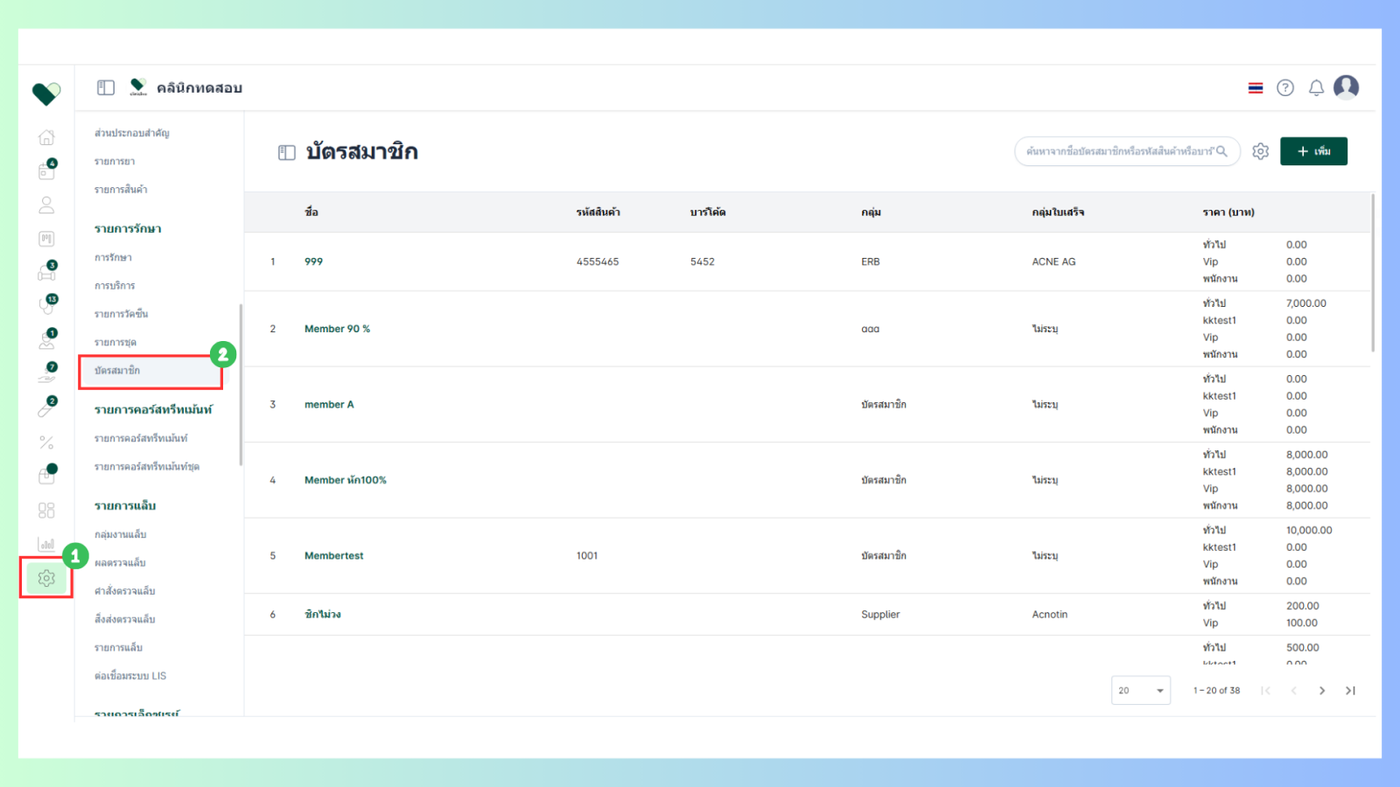Click the panel icon beside the บัตรสมาชิก title

pyautogui.click(x=287, y=152)
